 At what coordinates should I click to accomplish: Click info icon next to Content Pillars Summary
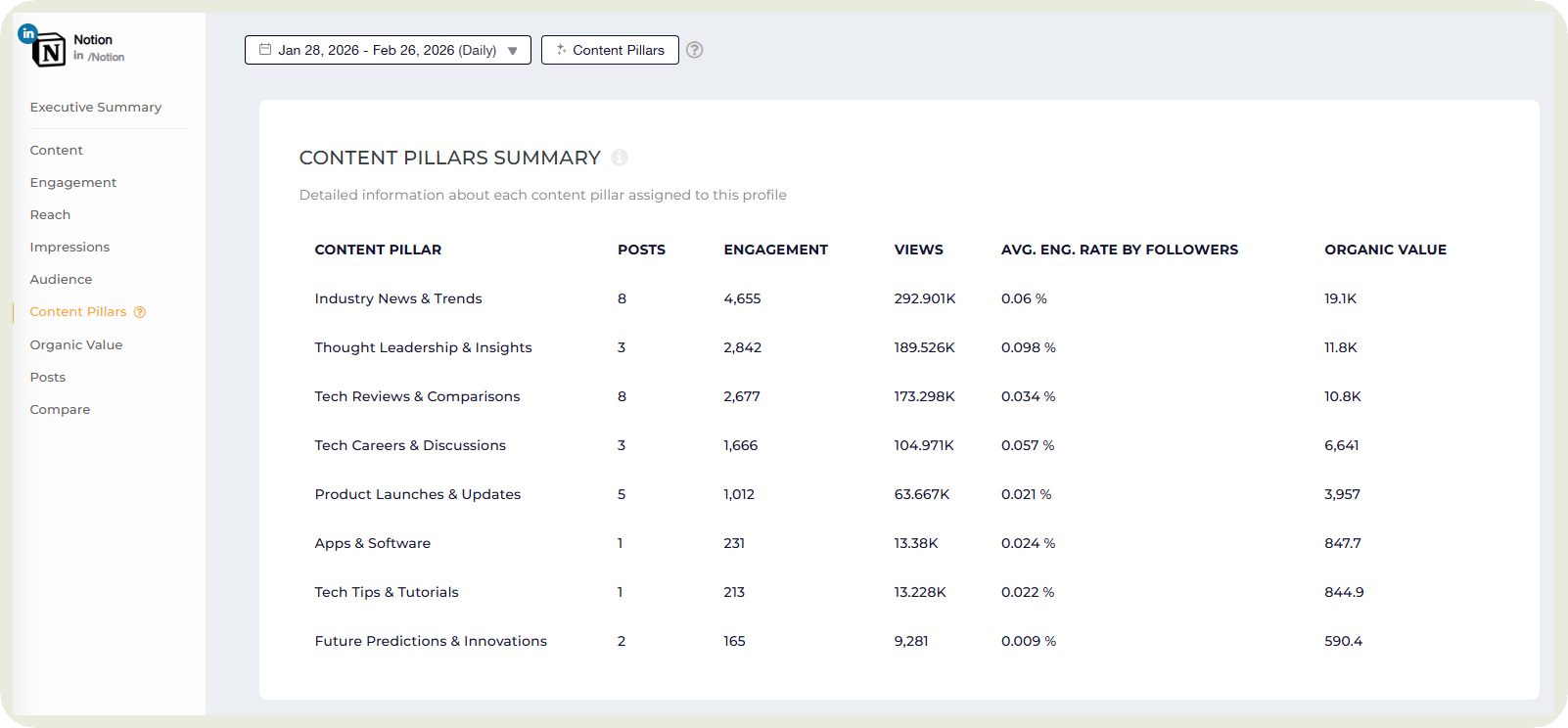(619, 158)
